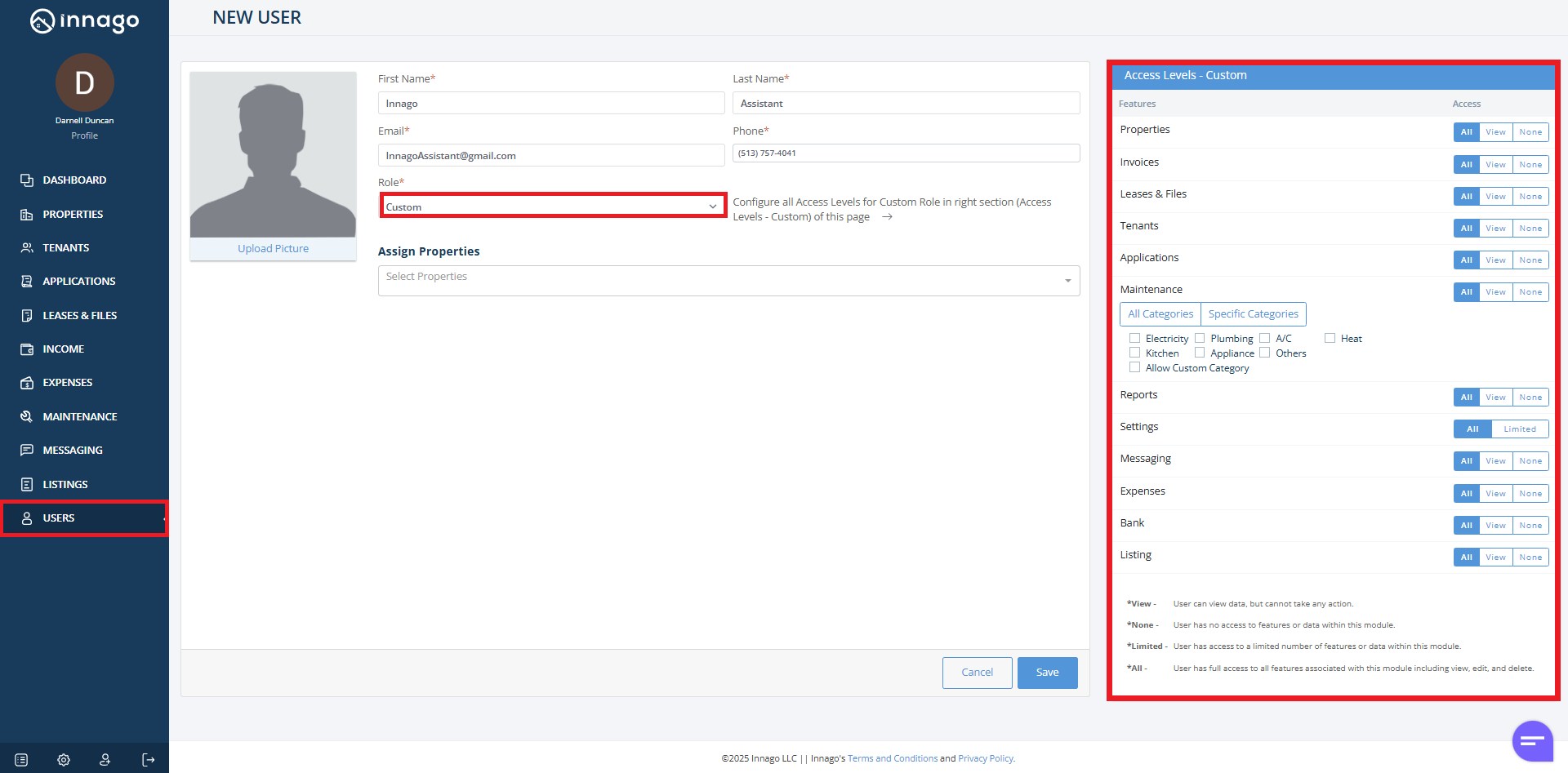Click the Dashboard icon in sidebar
Viewport: 1568px width, 773px height.
click(x=27, y=180)
